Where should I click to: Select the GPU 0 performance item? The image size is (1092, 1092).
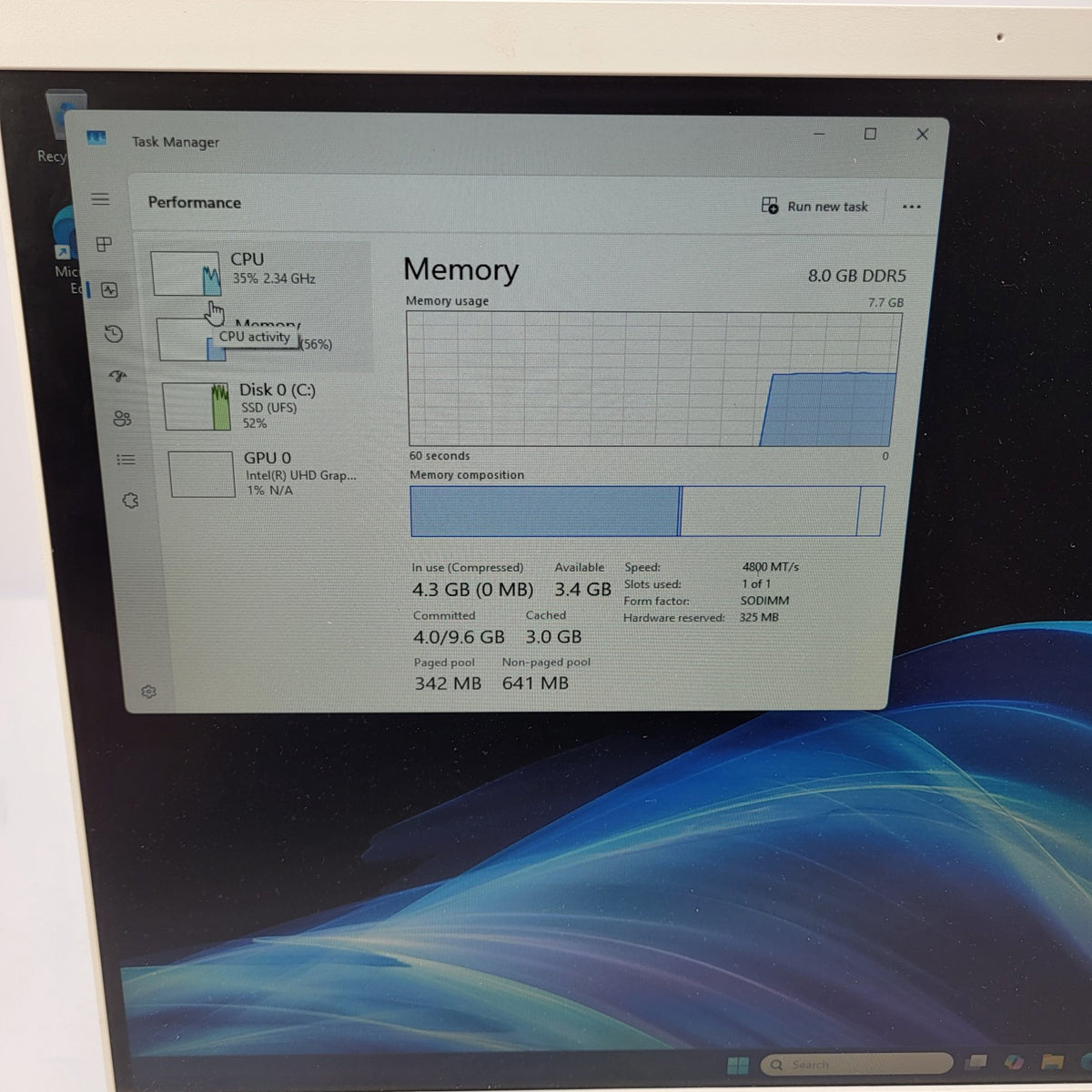[266, 473]
